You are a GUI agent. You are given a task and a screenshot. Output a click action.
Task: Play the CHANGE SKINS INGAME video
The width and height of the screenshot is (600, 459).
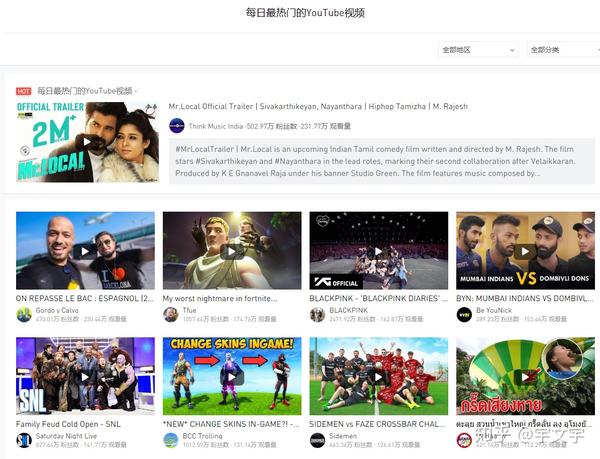point(232,376)
